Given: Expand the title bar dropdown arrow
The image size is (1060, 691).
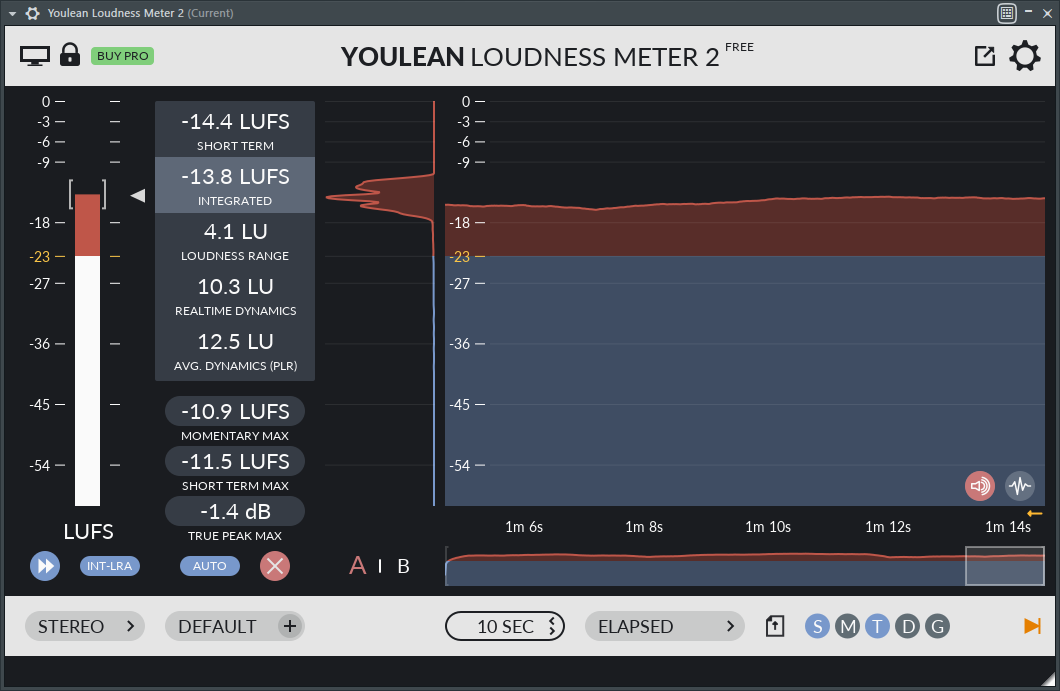Looking at the screenshot, I should point(12,14).
